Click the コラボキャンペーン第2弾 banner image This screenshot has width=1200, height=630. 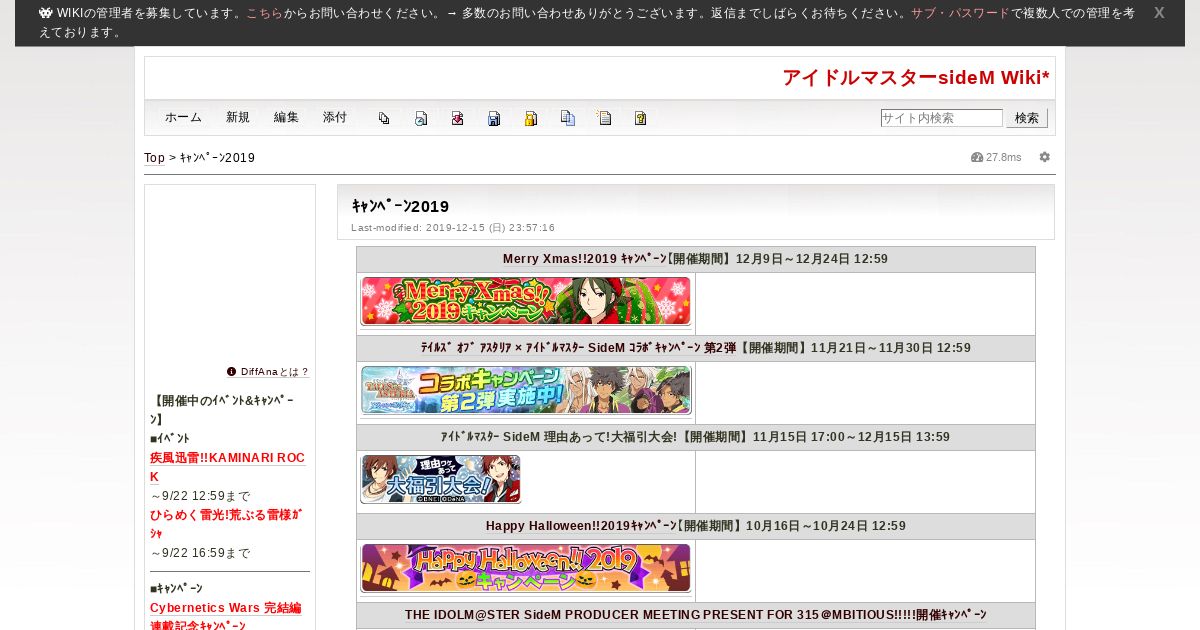click(x=526, y=390)
